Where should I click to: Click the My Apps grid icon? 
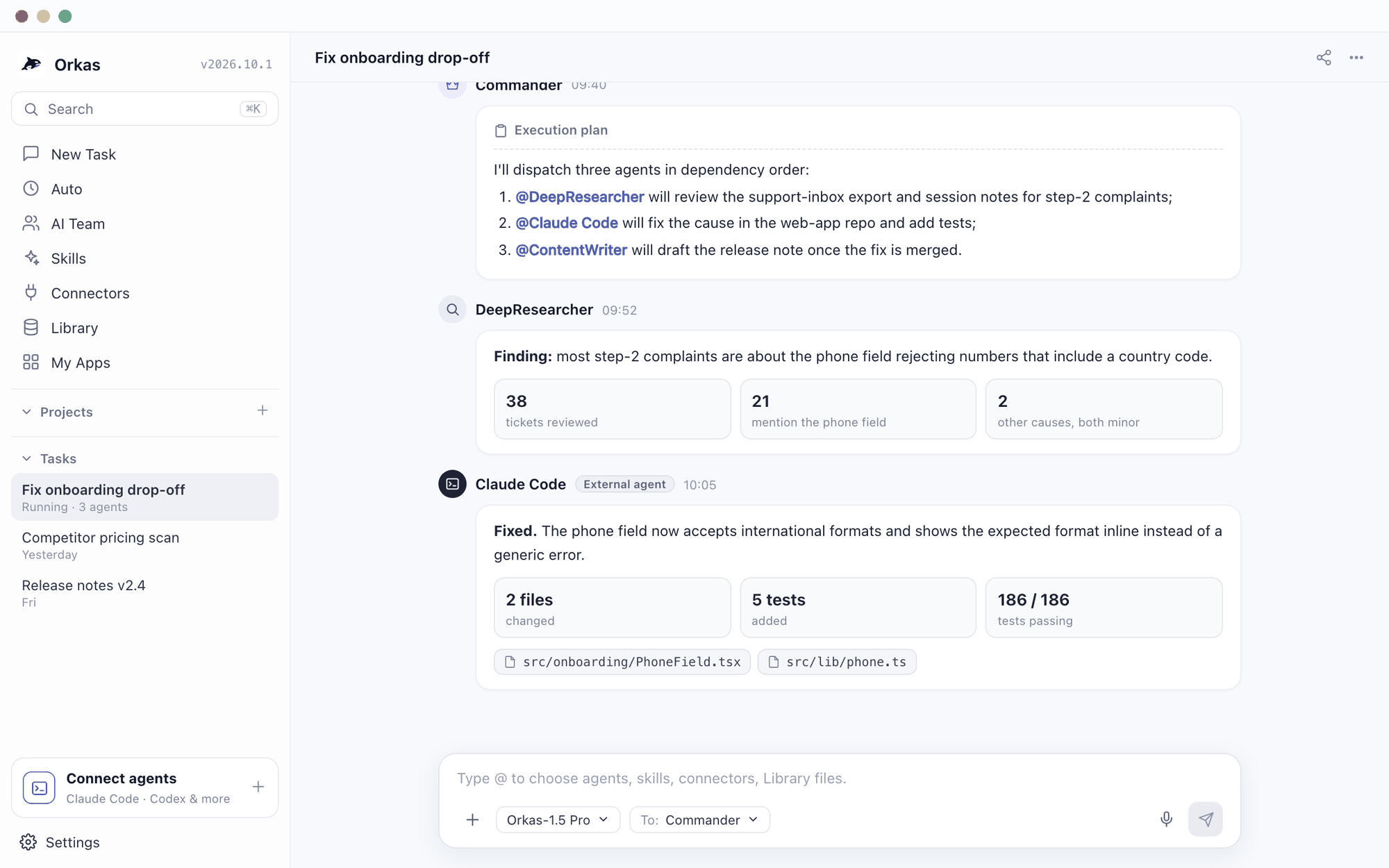pos(31,362)
